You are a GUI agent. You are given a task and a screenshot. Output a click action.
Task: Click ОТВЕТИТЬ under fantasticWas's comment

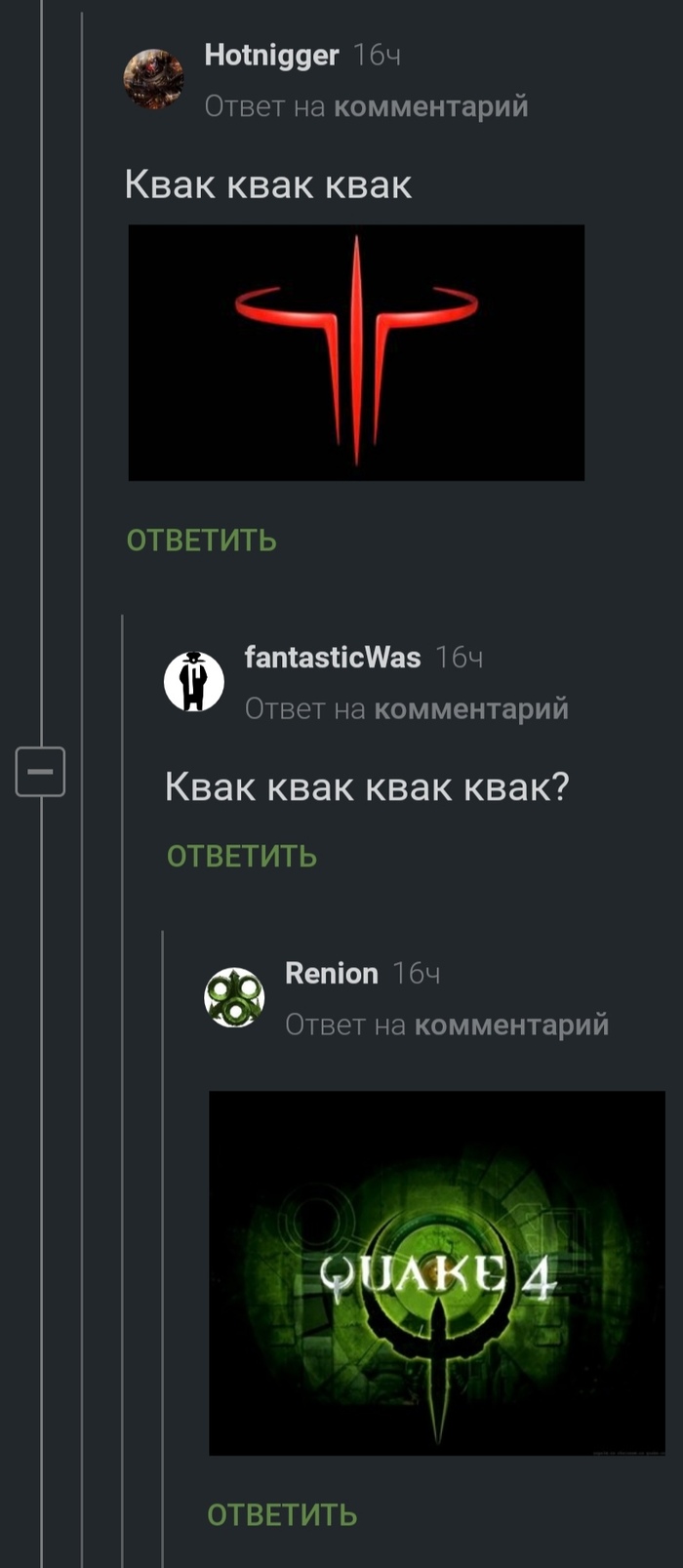point(242,857)
